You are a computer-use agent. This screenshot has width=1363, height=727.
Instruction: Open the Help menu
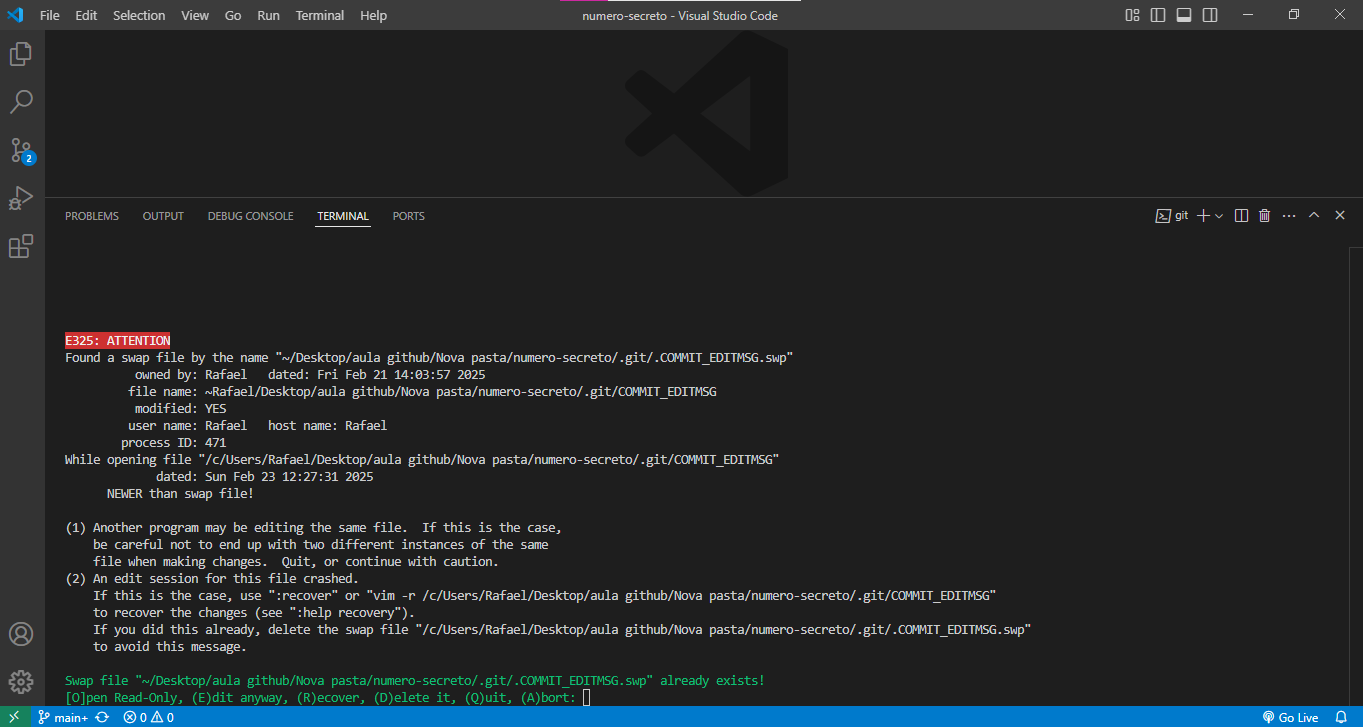click(373, 15)
